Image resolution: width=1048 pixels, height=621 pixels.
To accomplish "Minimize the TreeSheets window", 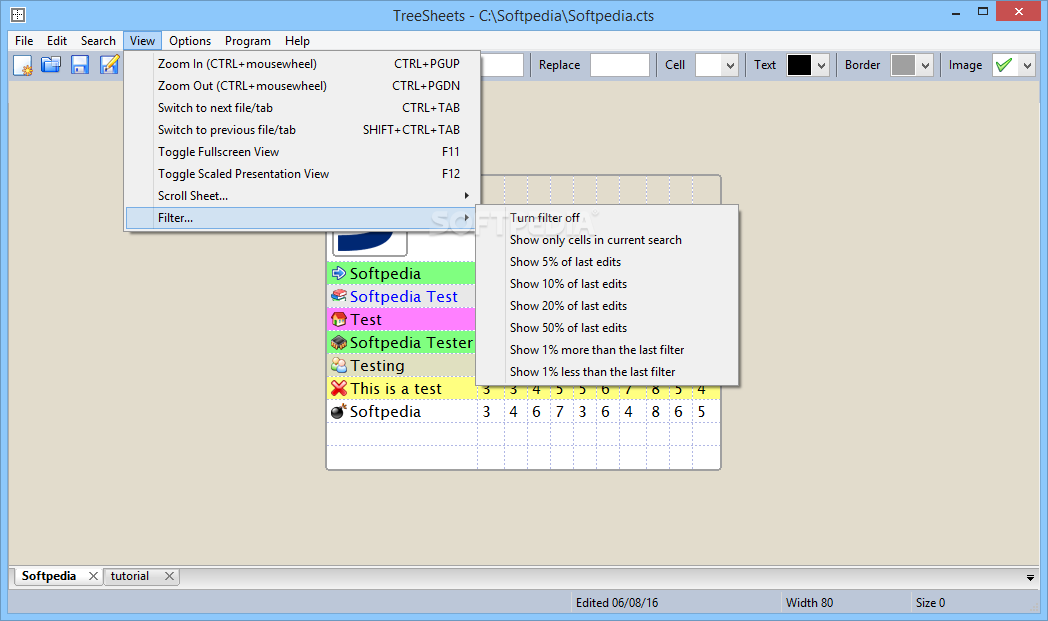I will tap(956, 12).
